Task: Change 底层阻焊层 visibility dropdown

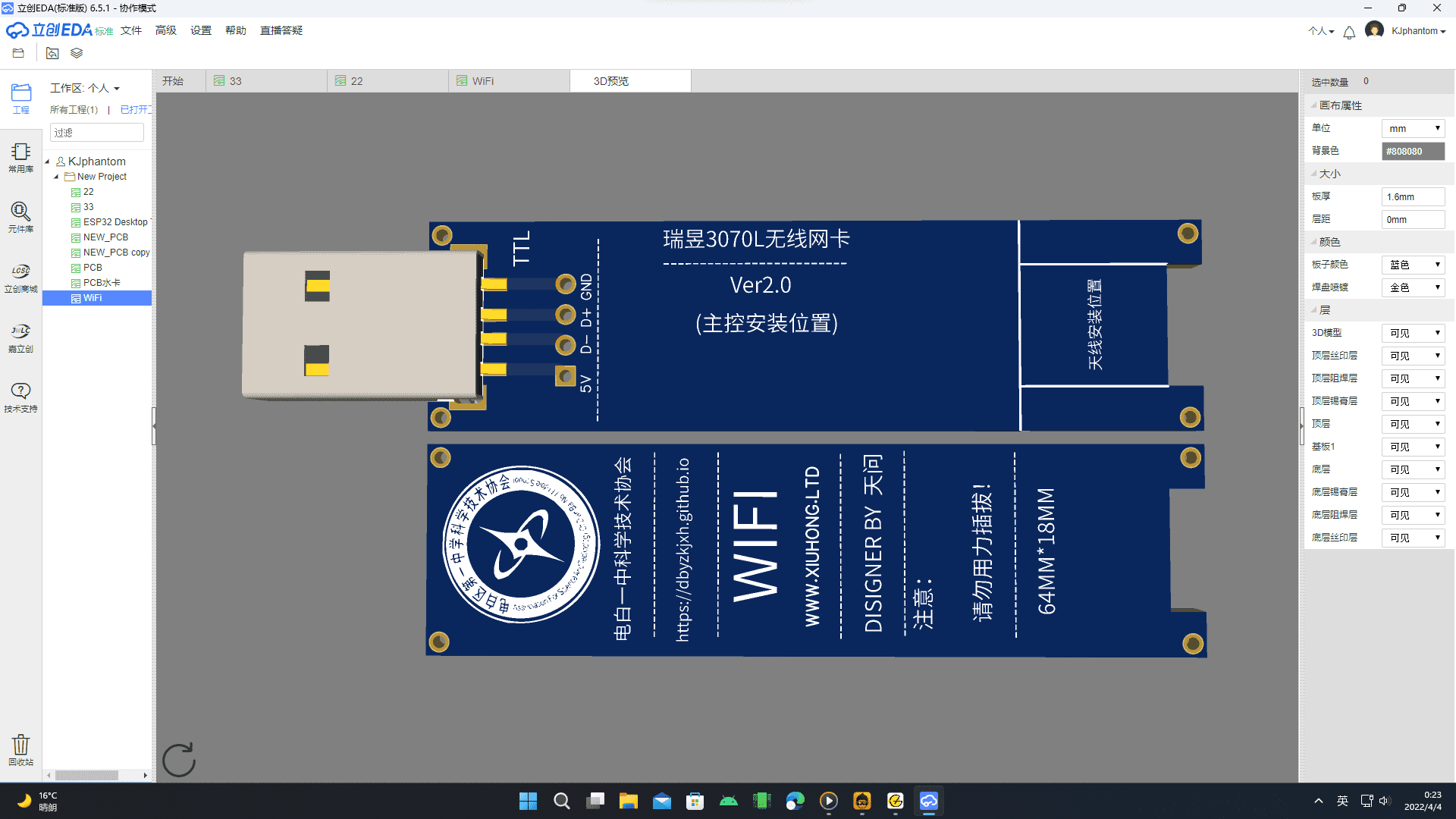Action: 1413,516
